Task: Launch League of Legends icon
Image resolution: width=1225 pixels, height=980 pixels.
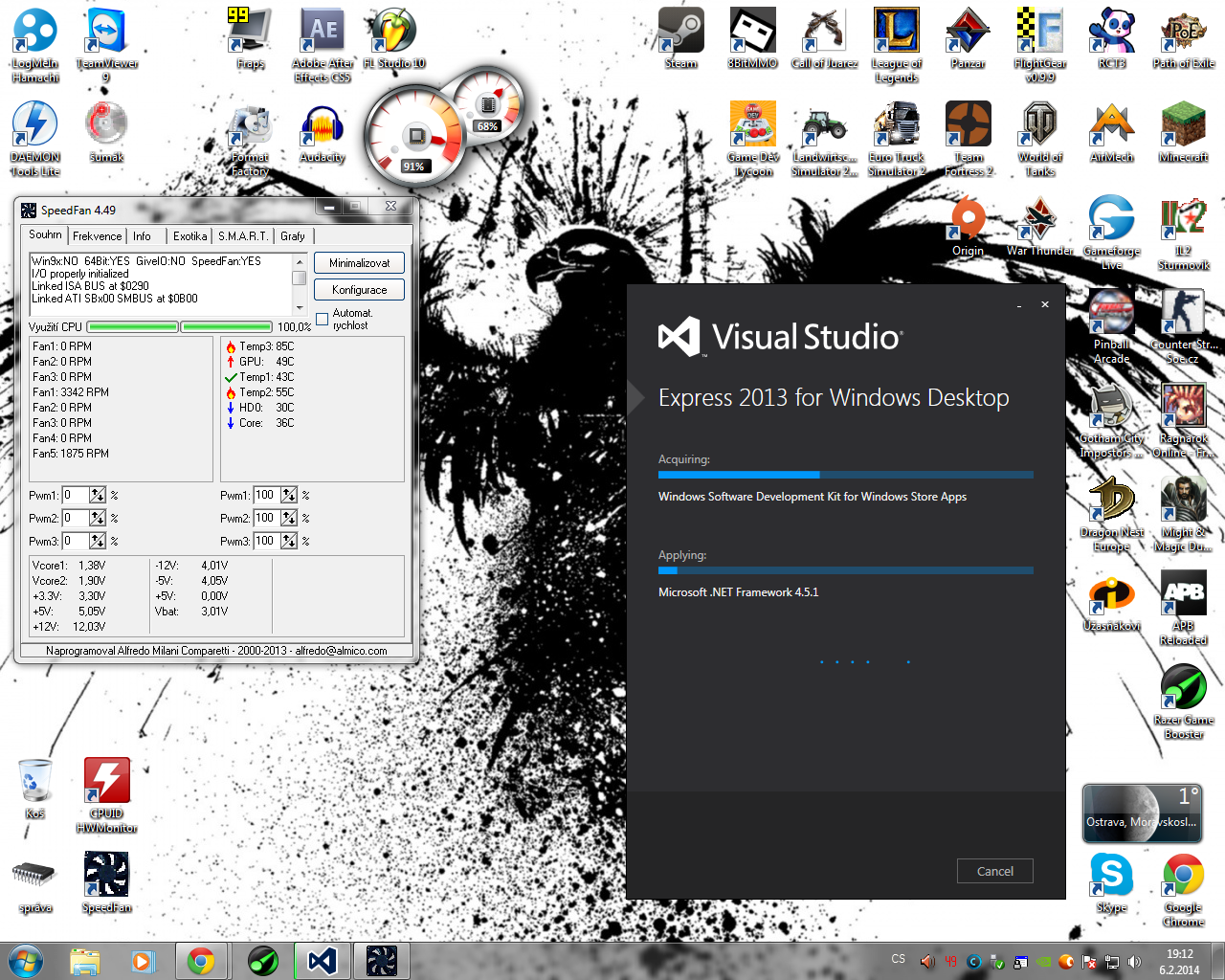Action: tap(896, 45)
